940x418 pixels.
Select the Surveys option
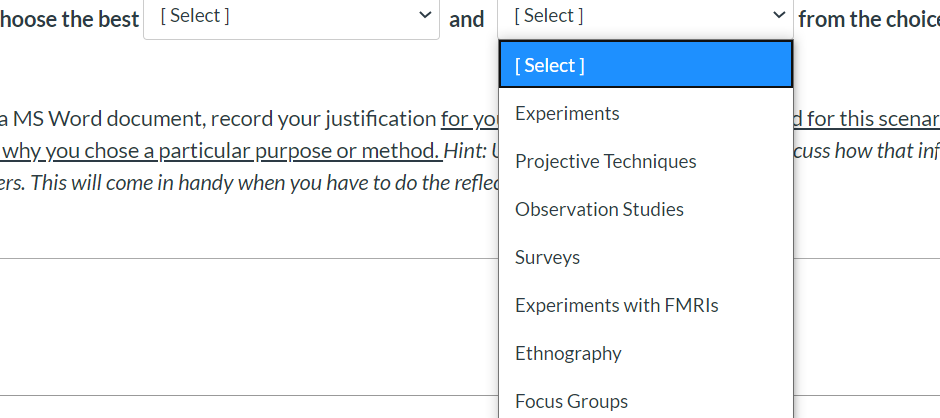point(547,257)
